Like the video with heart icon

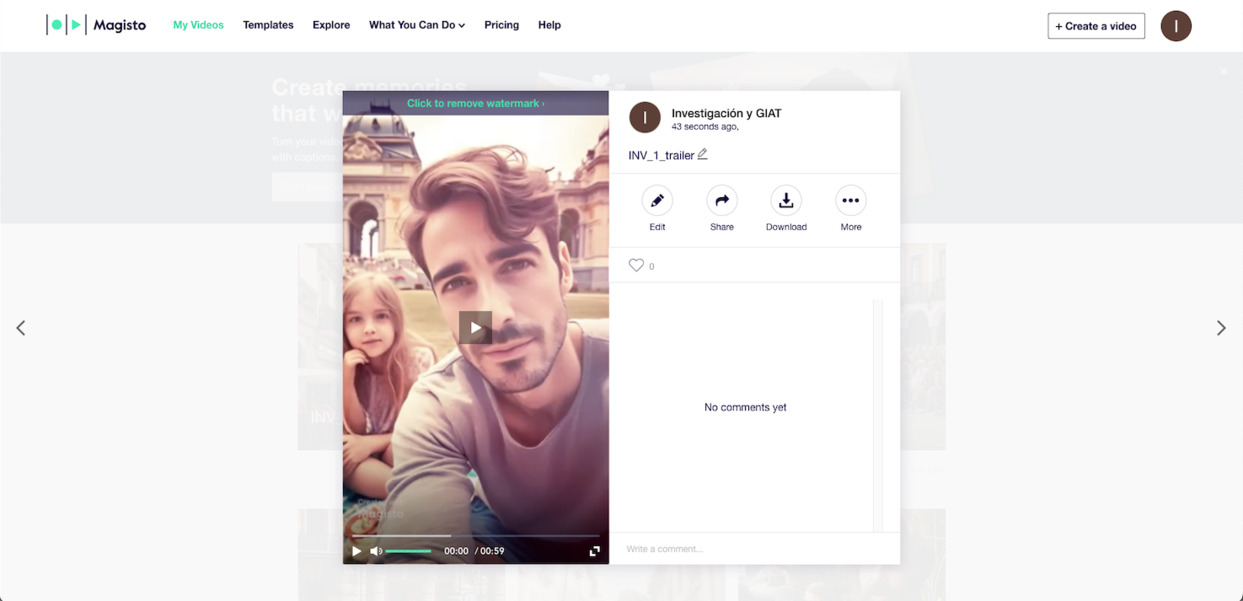(636, 265)
